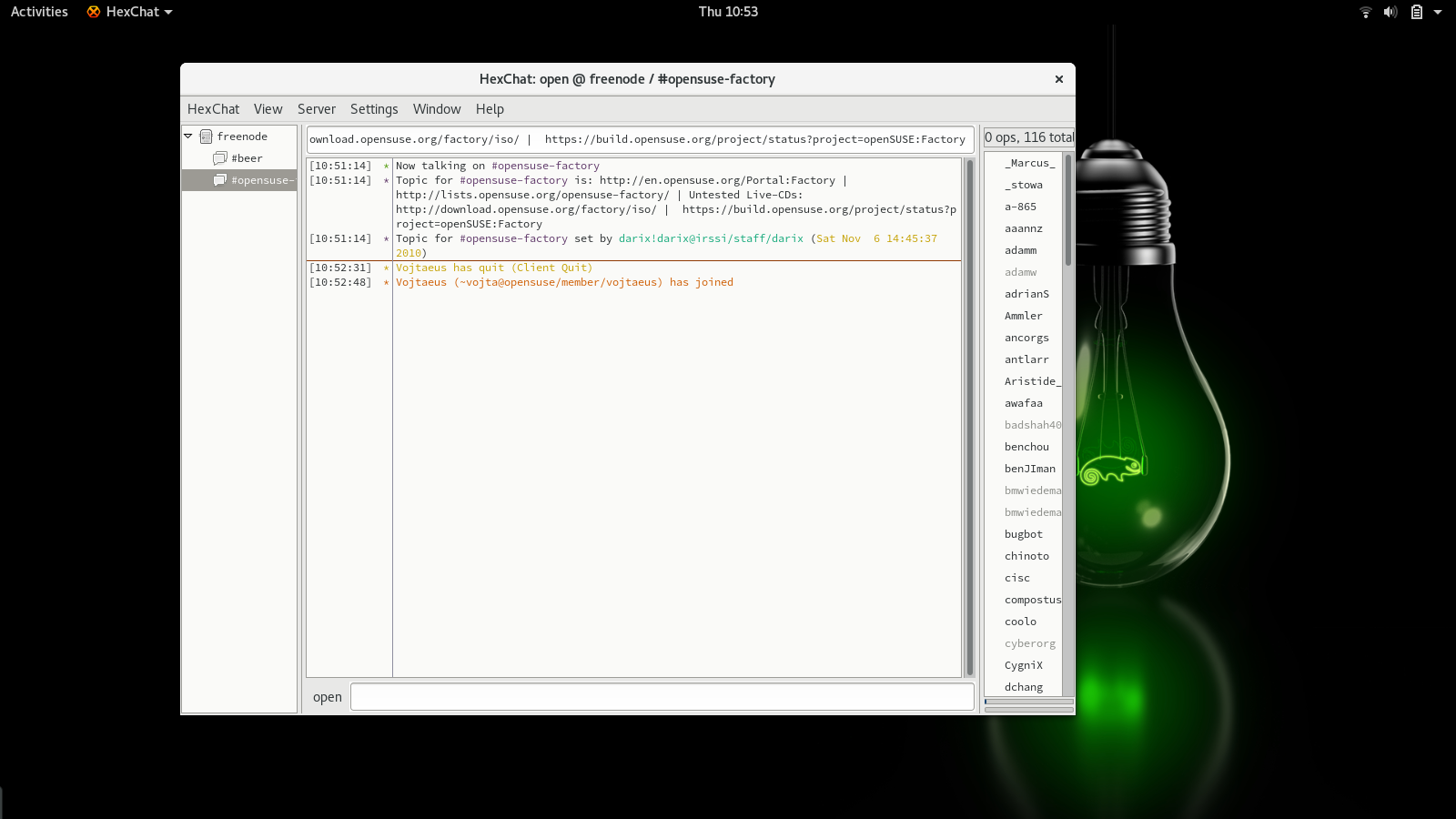Click the channel topic text field

pos(640,139)
